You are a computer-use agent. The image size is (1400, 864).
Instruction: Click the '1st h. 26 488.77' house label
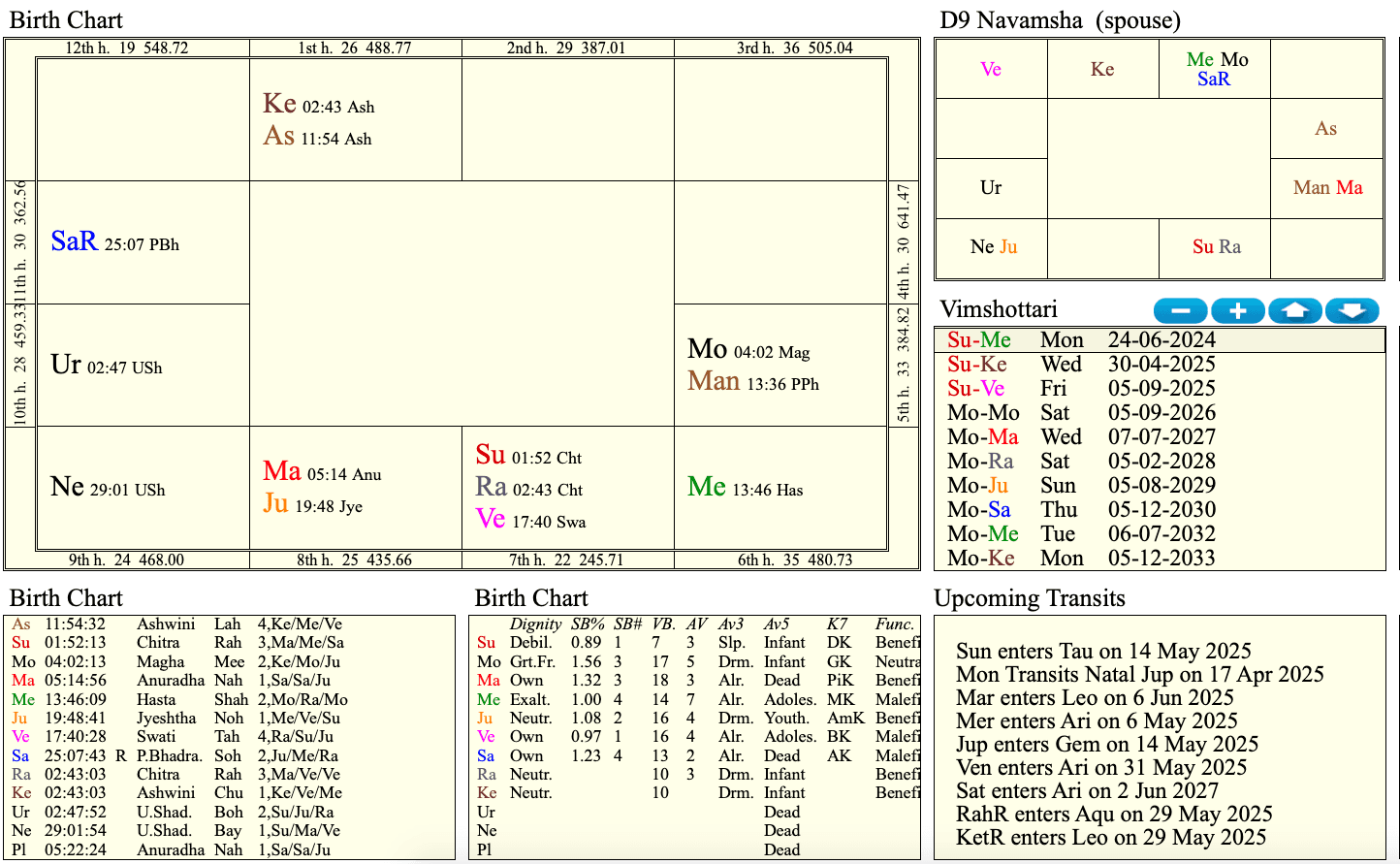pos(355,48)
